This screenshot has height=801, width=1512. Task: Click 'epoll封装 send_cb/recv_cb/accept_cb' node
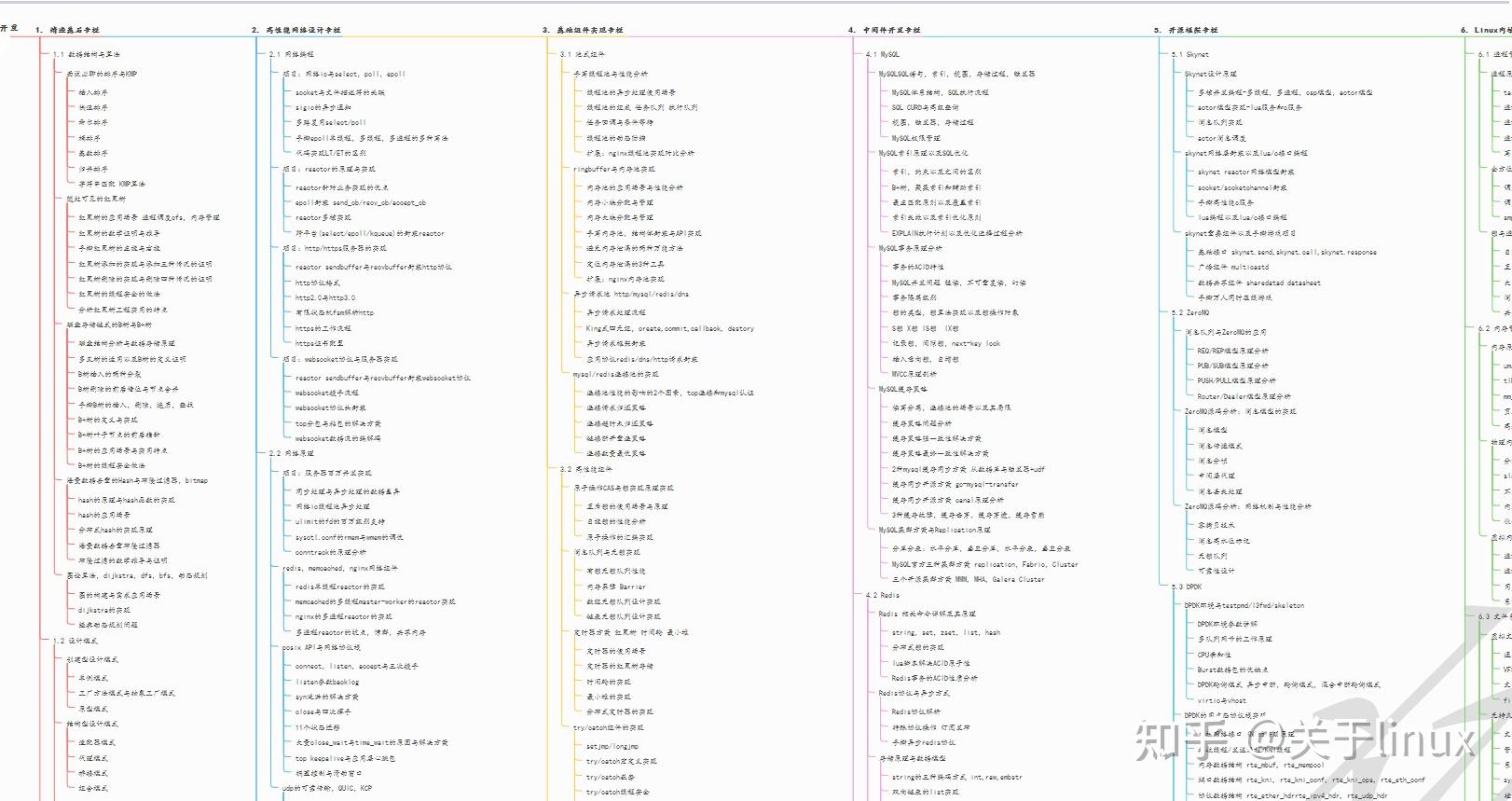361,202
